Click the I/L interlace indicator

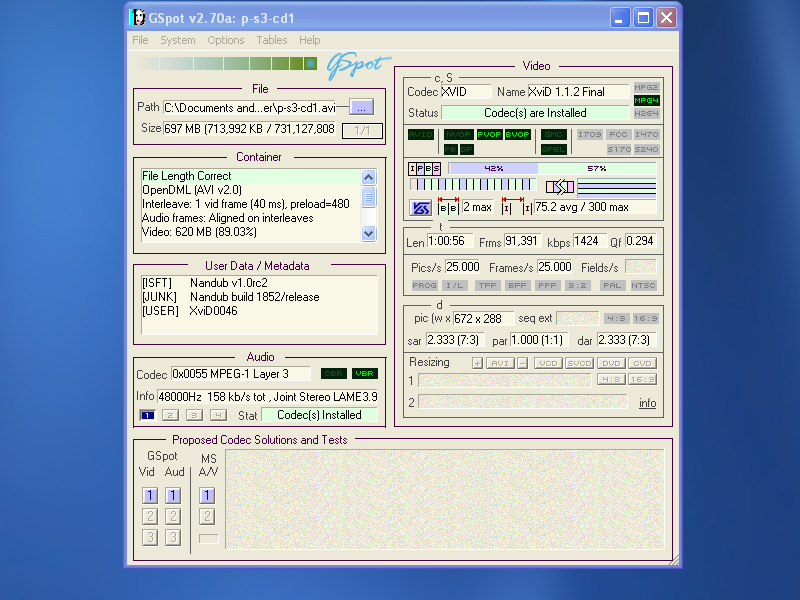(454, 285)
